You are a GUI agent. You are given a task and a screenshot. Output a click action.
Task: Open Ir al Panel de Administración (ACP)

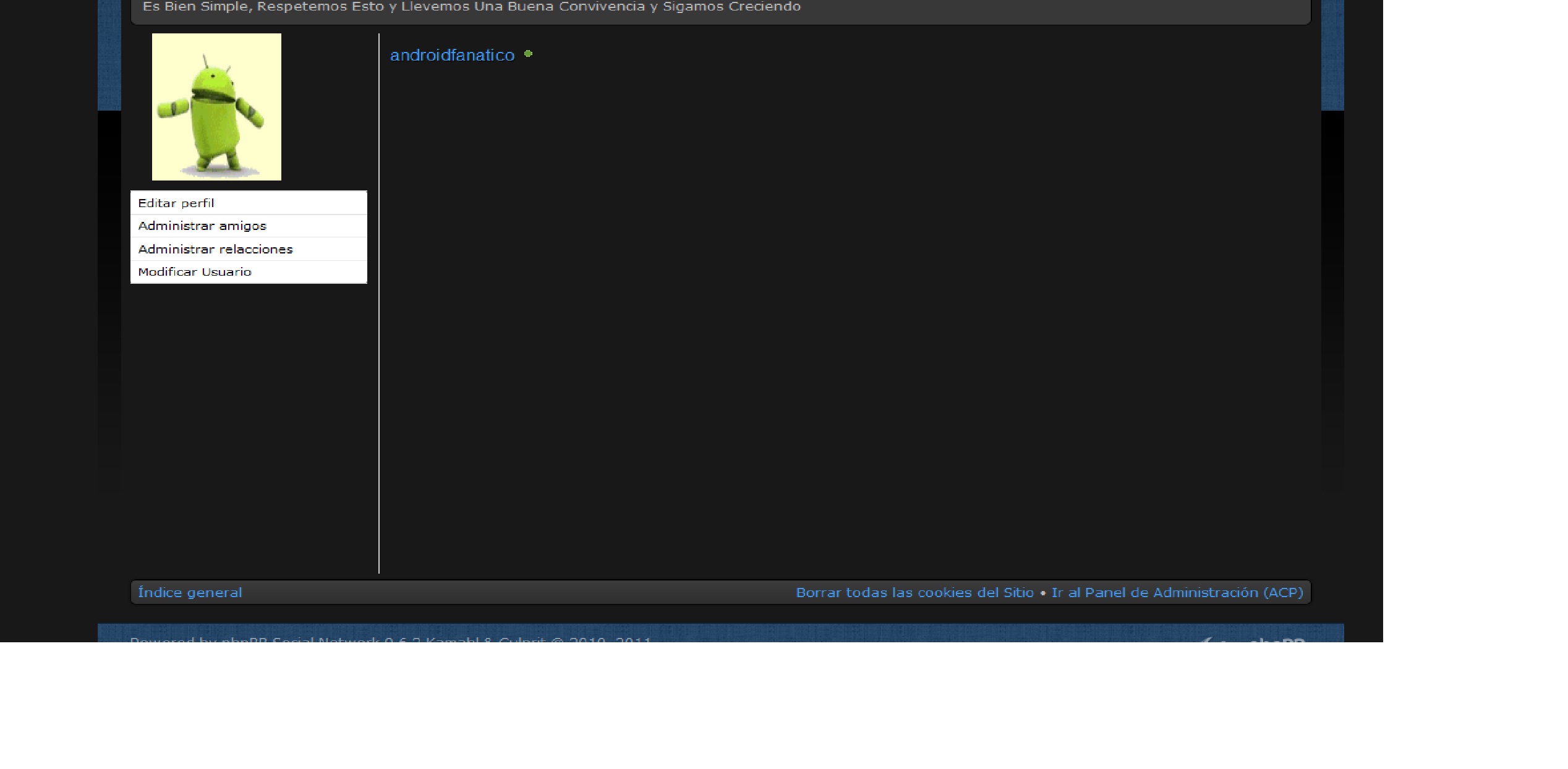1177,592
